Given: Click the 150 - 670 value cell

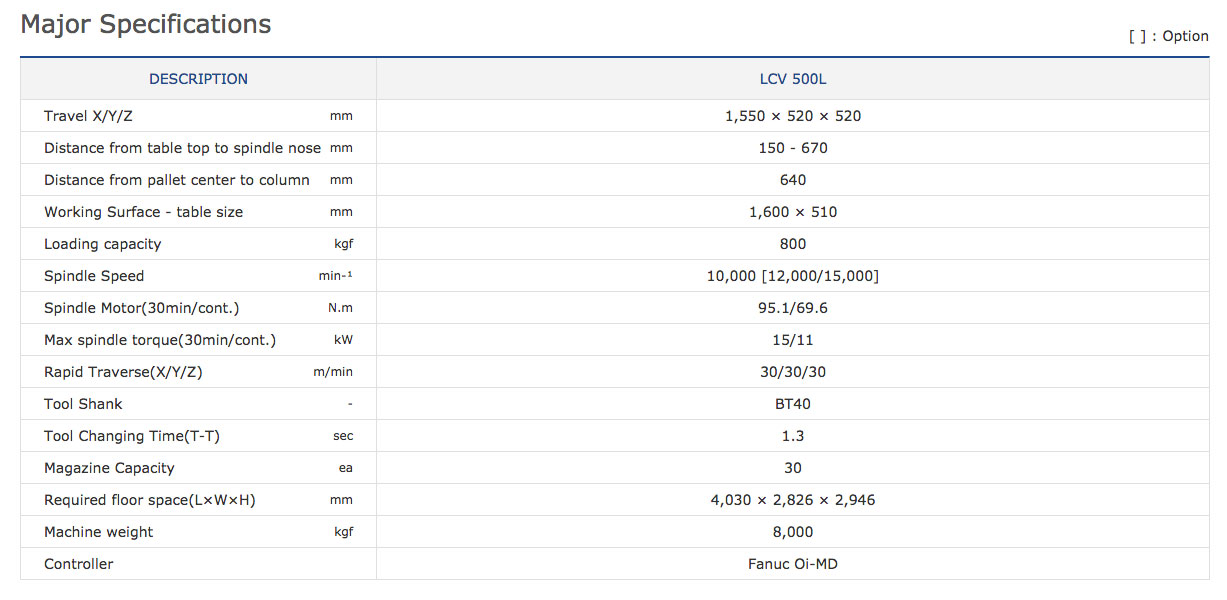Looking at the screenshot, I should (792, 148).
